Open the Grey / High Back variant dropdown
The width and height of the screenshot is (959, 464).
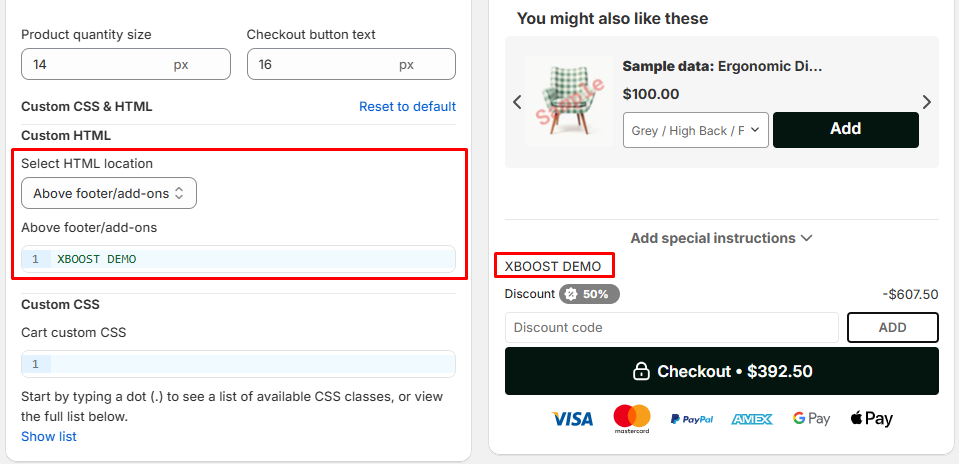695,130
